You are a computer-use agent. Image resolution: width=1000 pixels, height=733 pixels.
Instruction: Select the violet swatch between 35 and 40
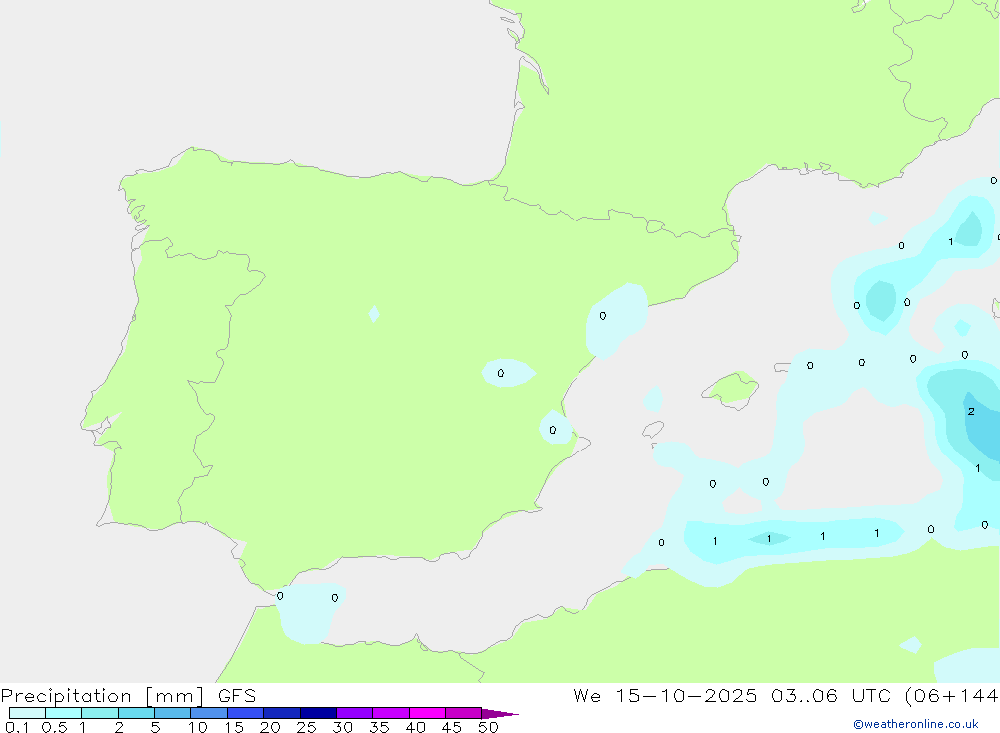tap(391, 713)
